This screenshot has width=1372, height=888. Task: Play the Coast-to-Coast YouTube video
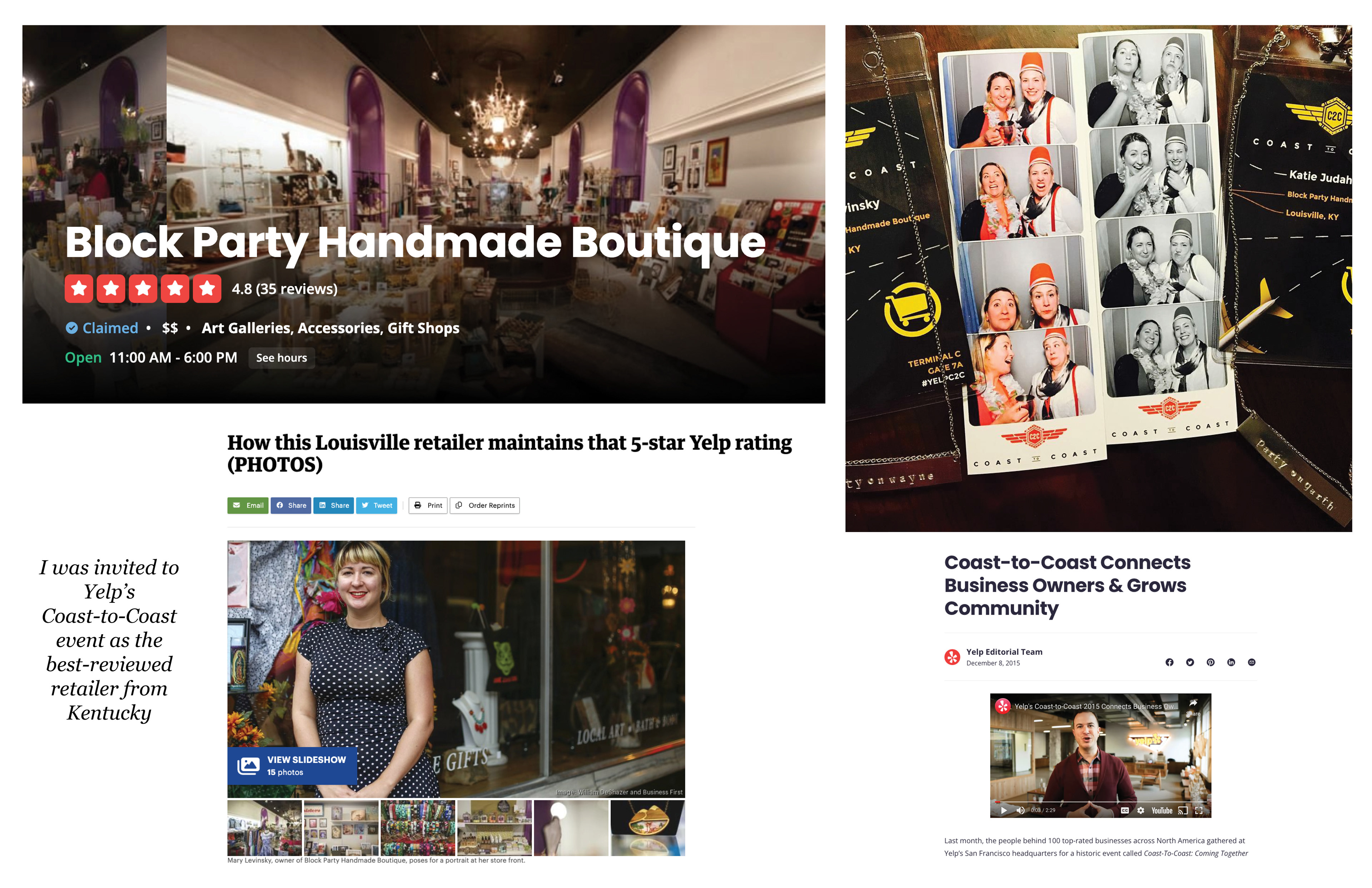click(x=1004, y=810)
